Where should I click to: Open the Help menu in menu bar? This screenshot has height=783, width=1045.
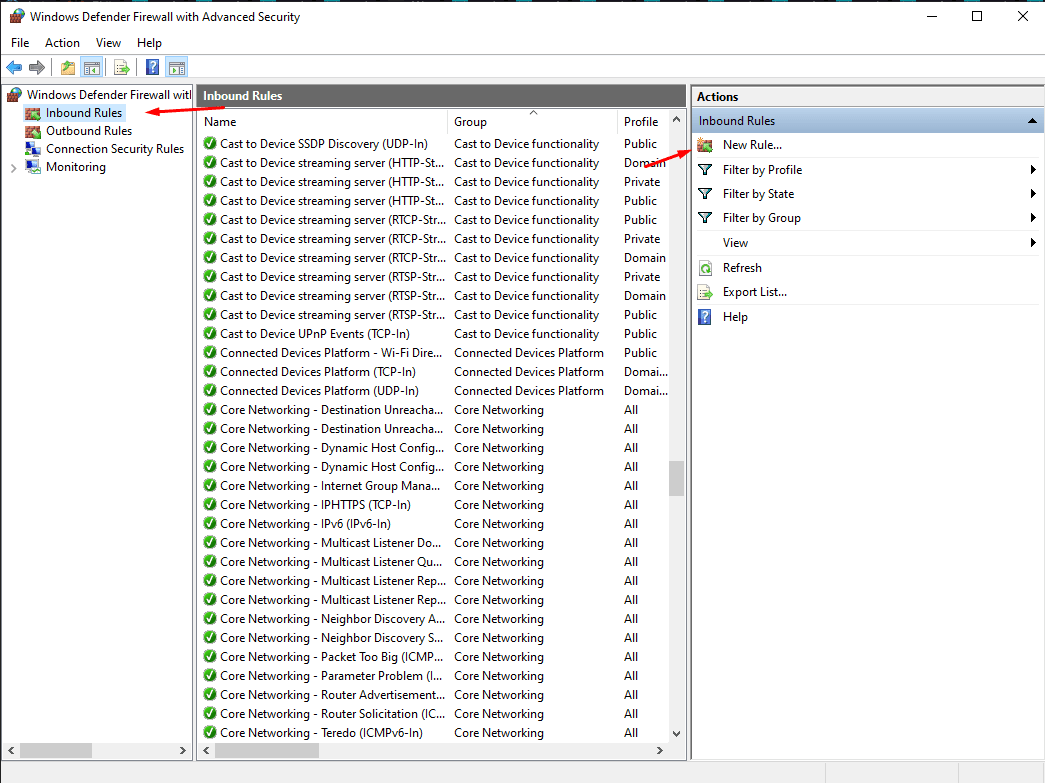coord(149,43)
